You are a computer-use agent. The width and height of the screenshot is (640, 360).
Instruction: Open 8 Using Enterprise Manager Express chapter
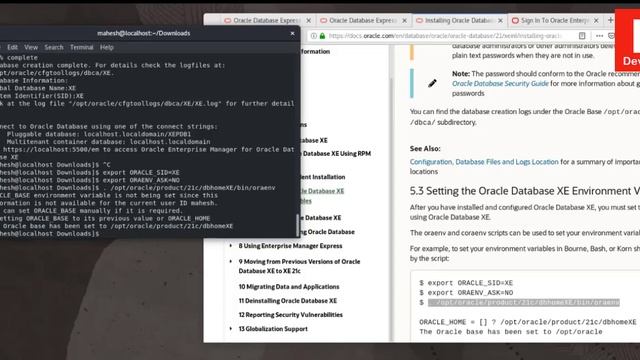point(290,246)
